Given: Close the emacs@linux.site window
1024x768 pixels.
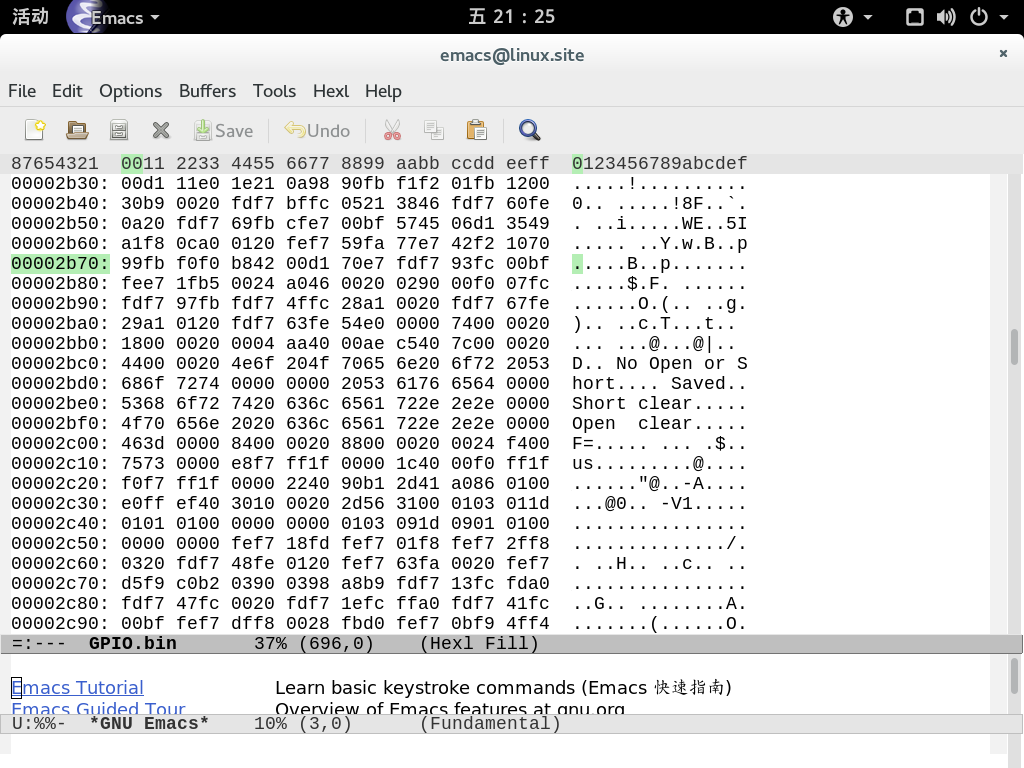Looking at the screenshot, I should (x=1003, y=54).
